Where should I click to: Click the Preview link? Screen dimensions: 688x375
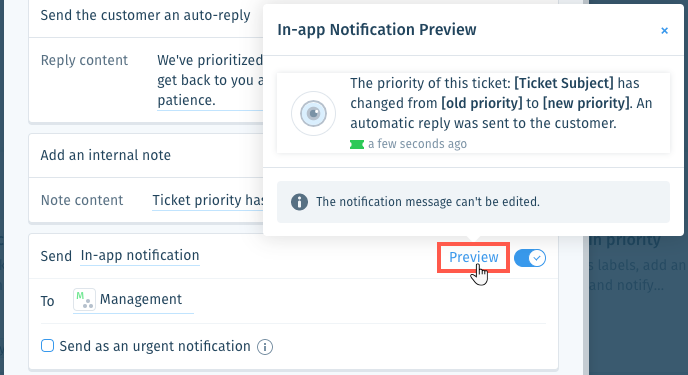473,257
